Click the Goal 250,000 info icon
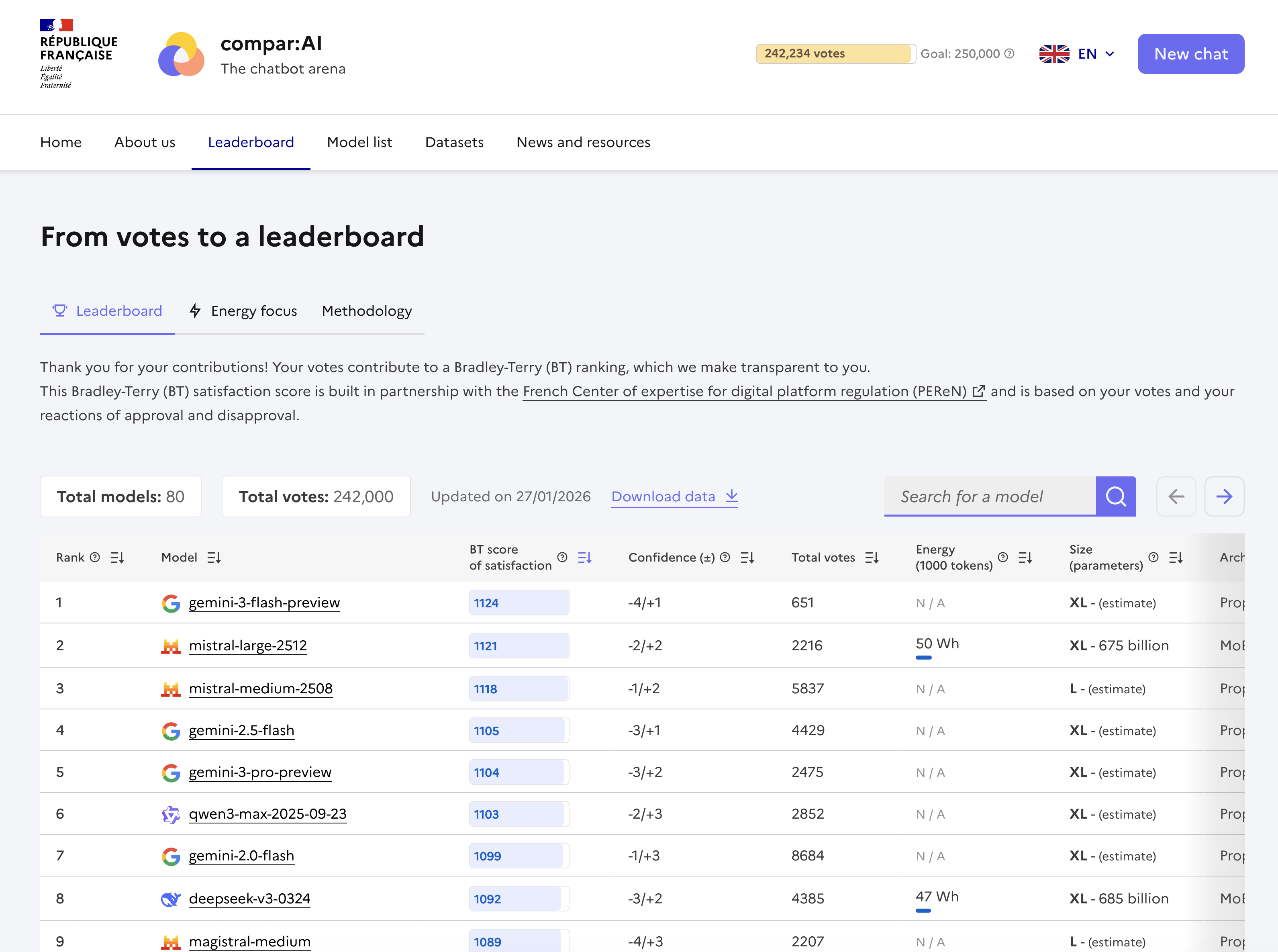The height and width of the screenshot is (952, 1278). (1009, 53)
